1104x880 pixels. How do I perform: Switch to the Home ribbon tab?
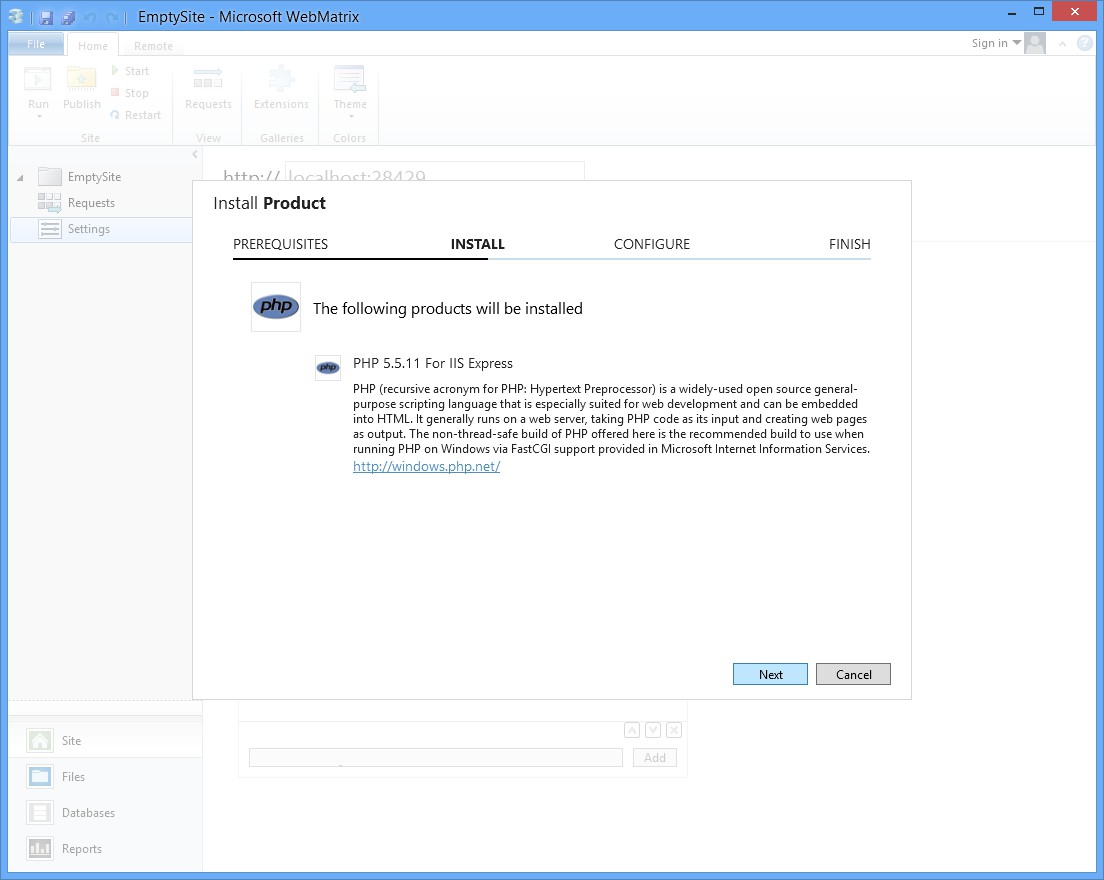(x=92, y=46)
